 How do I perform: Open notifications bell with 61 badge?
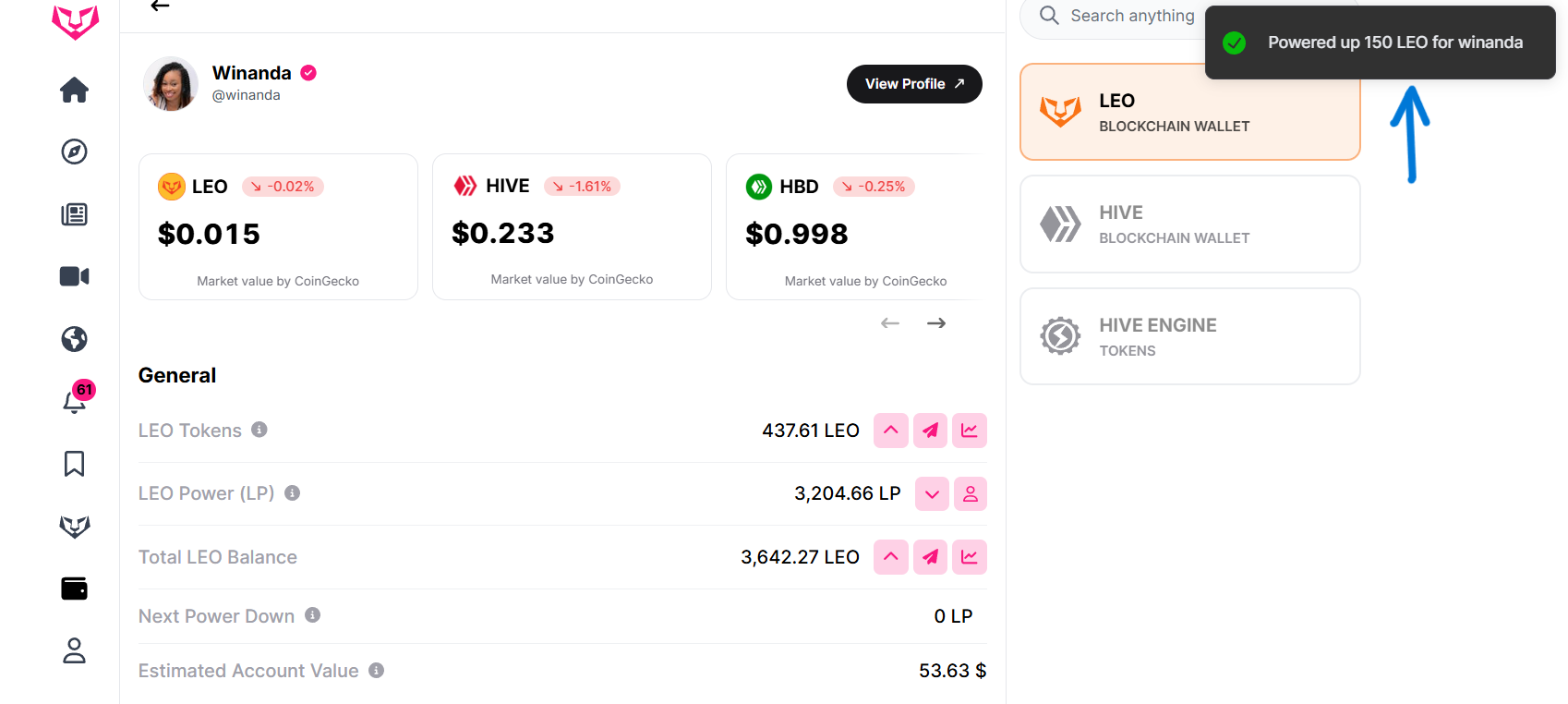[x=74, y=401]
